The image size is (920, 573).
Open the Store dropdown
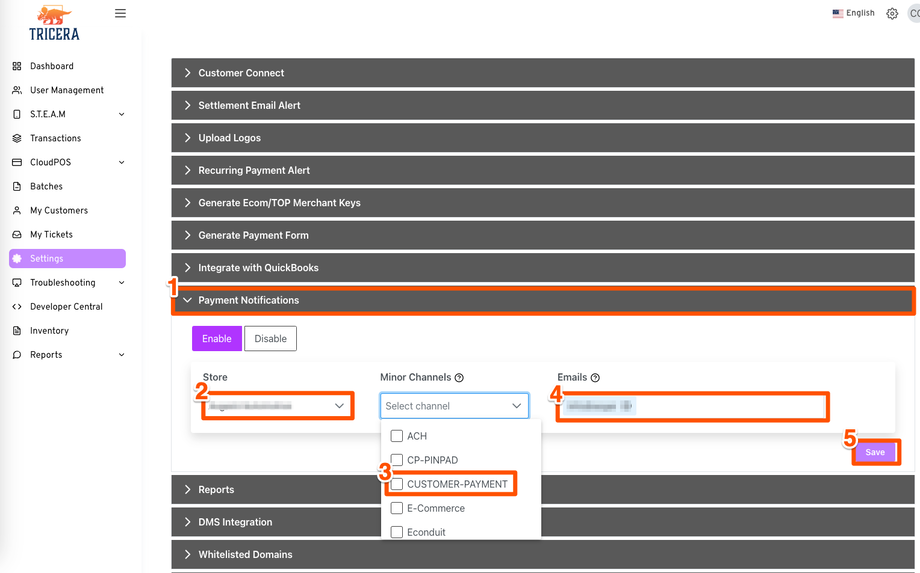click(x=277, y=406)
